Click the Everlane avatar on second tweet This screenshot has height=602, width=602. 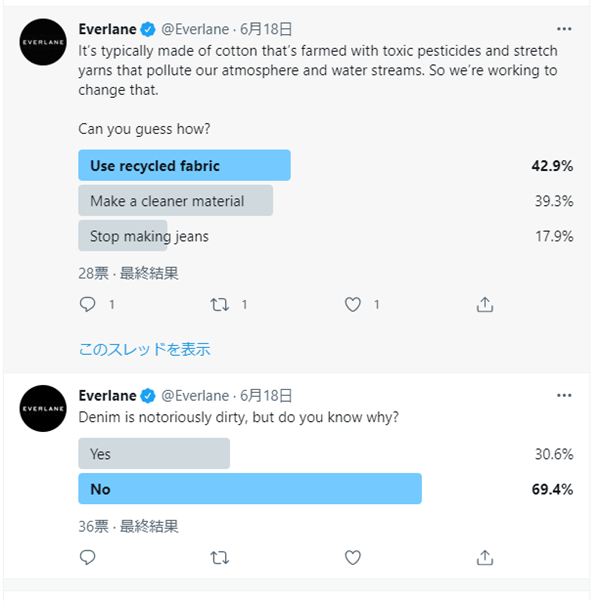point(43,408)
